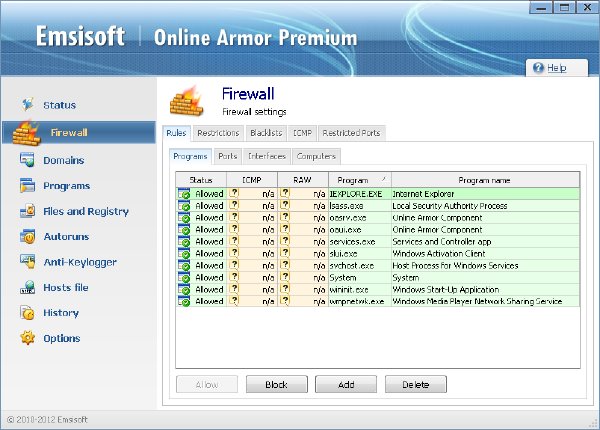The height and width of the screenshot is (430, 600).
Task: Click the Allowed status icon for oasrv.exe
Action: tap(184, 218)
